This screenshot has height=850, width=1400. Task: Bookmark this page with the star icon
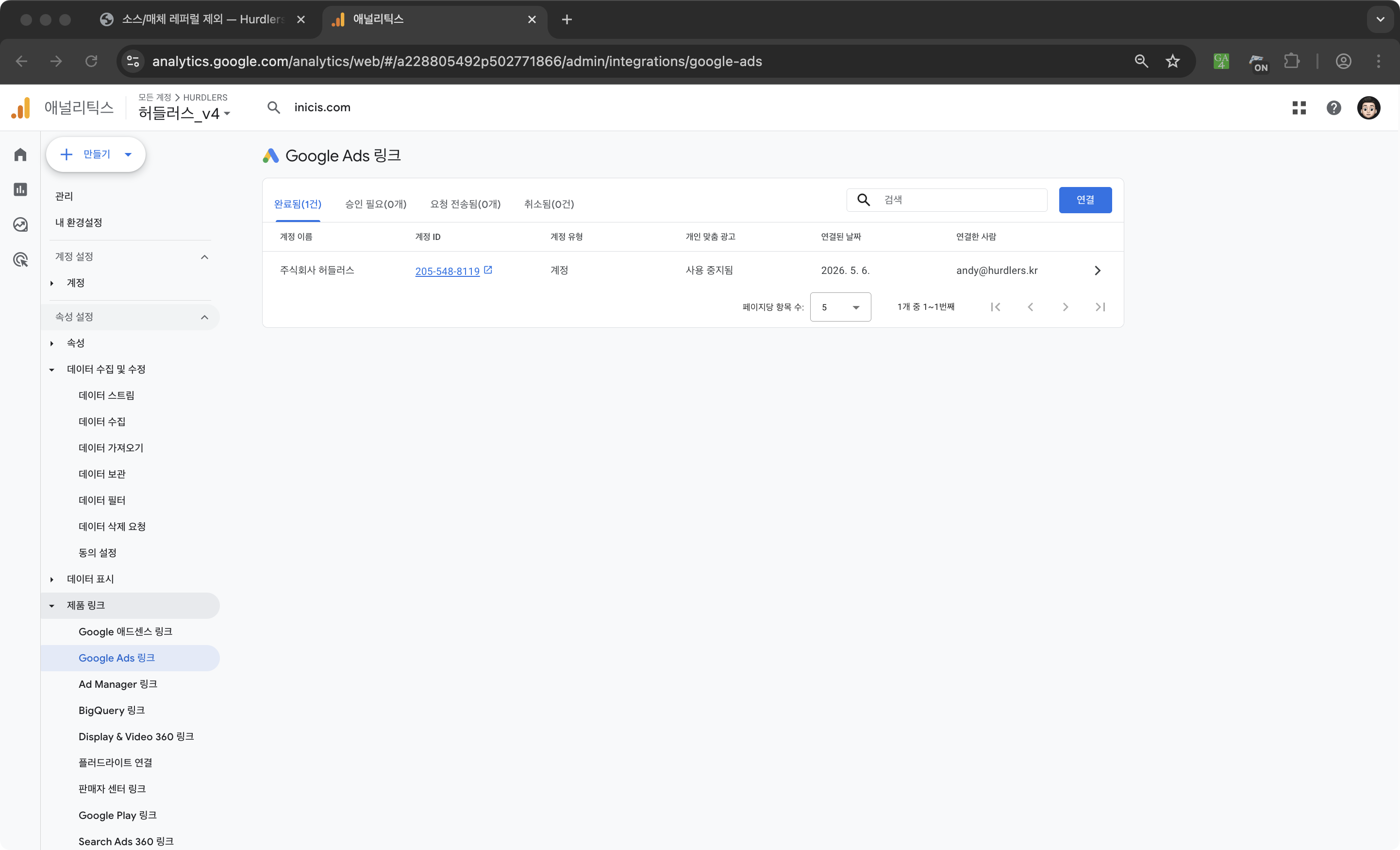[x=1173, y=61]
